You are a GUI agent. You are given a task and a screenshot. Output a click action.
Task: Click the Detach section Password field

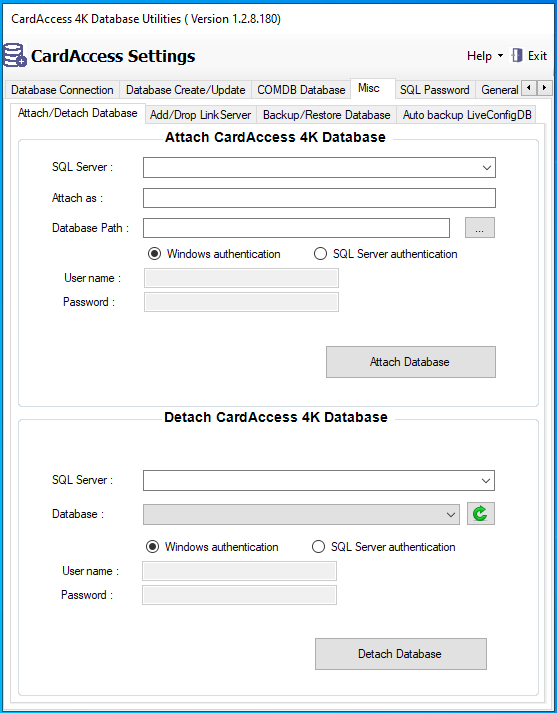click(239, 595)
